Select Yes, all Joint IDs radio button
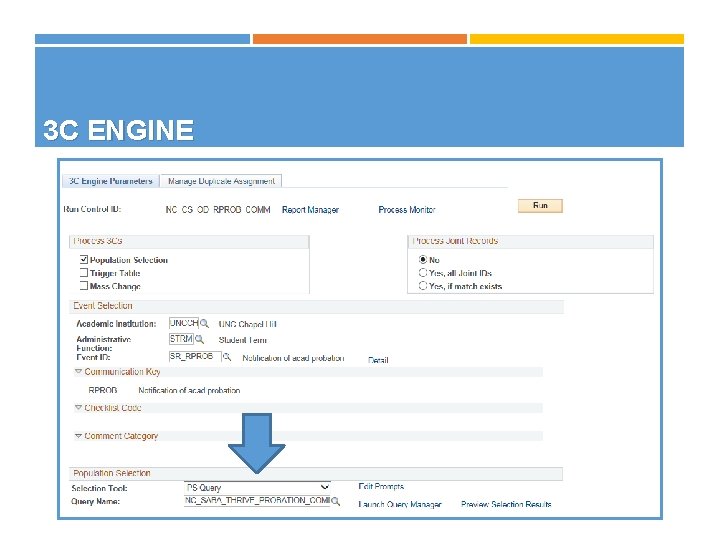 click(423, 273)
